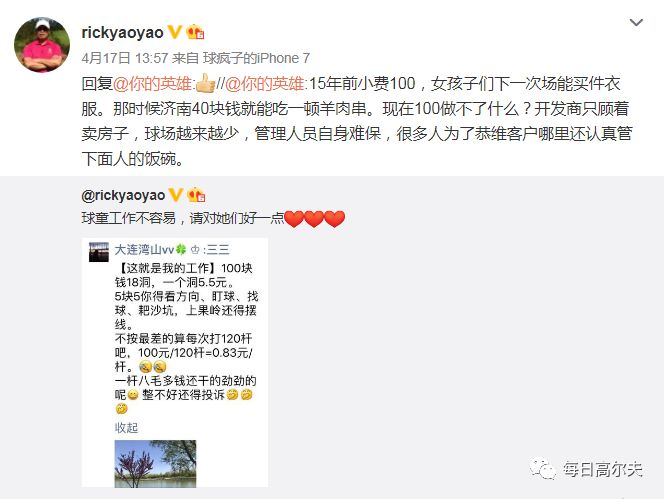Click the membership badge in the reposted section

[196, 195]
